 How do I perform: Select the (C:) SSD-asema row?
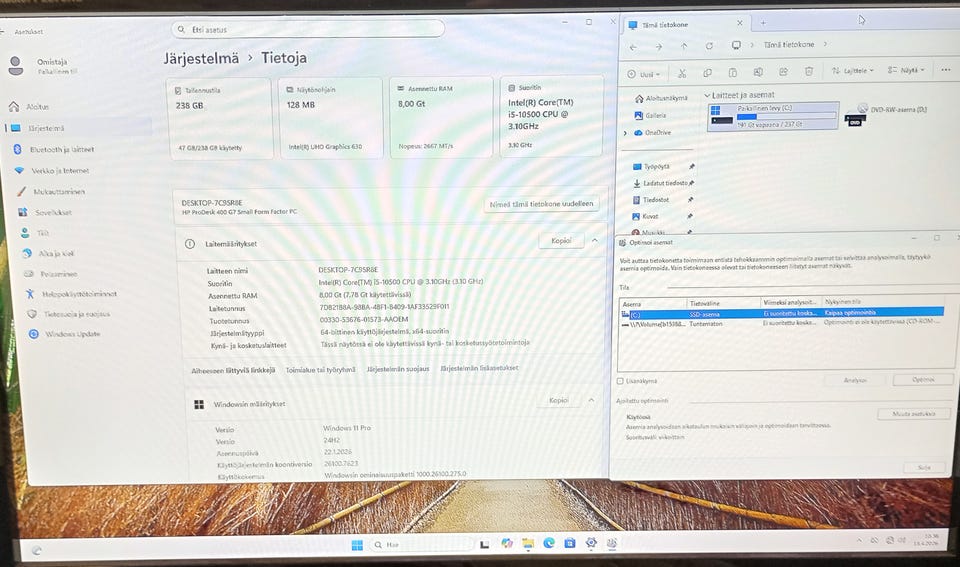tap(781, 314)
